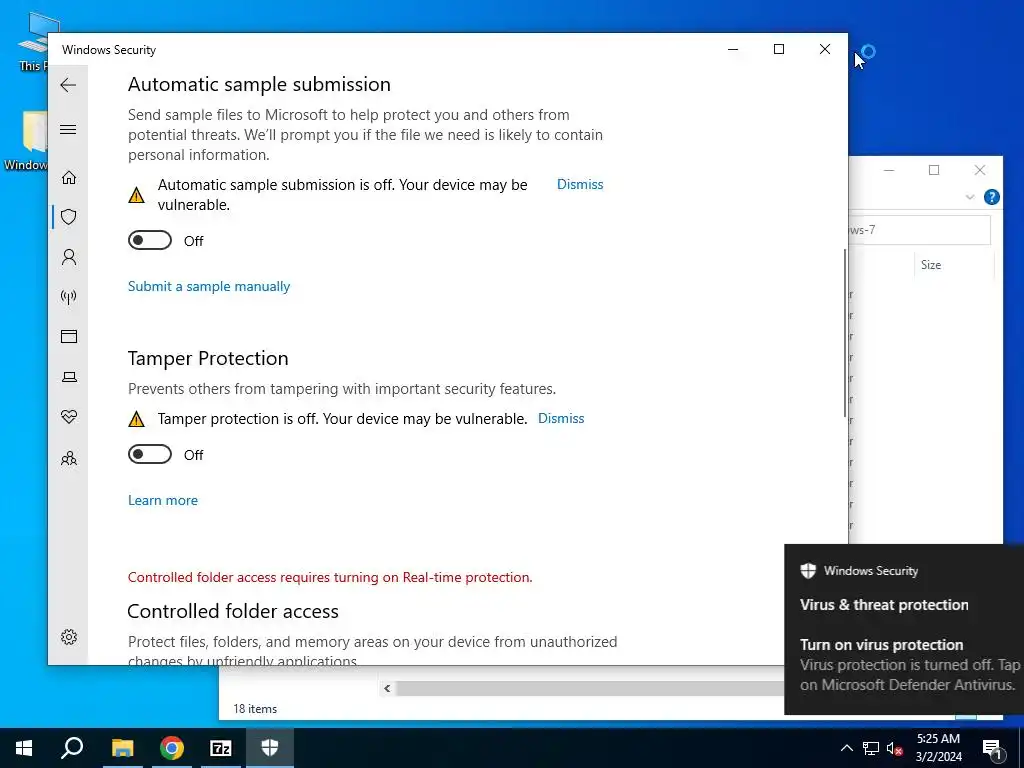The height and width of the screenshot is (768, 1024).
Task: Expand the ribbon chevron in File Explorer
Action: [970, 197]
